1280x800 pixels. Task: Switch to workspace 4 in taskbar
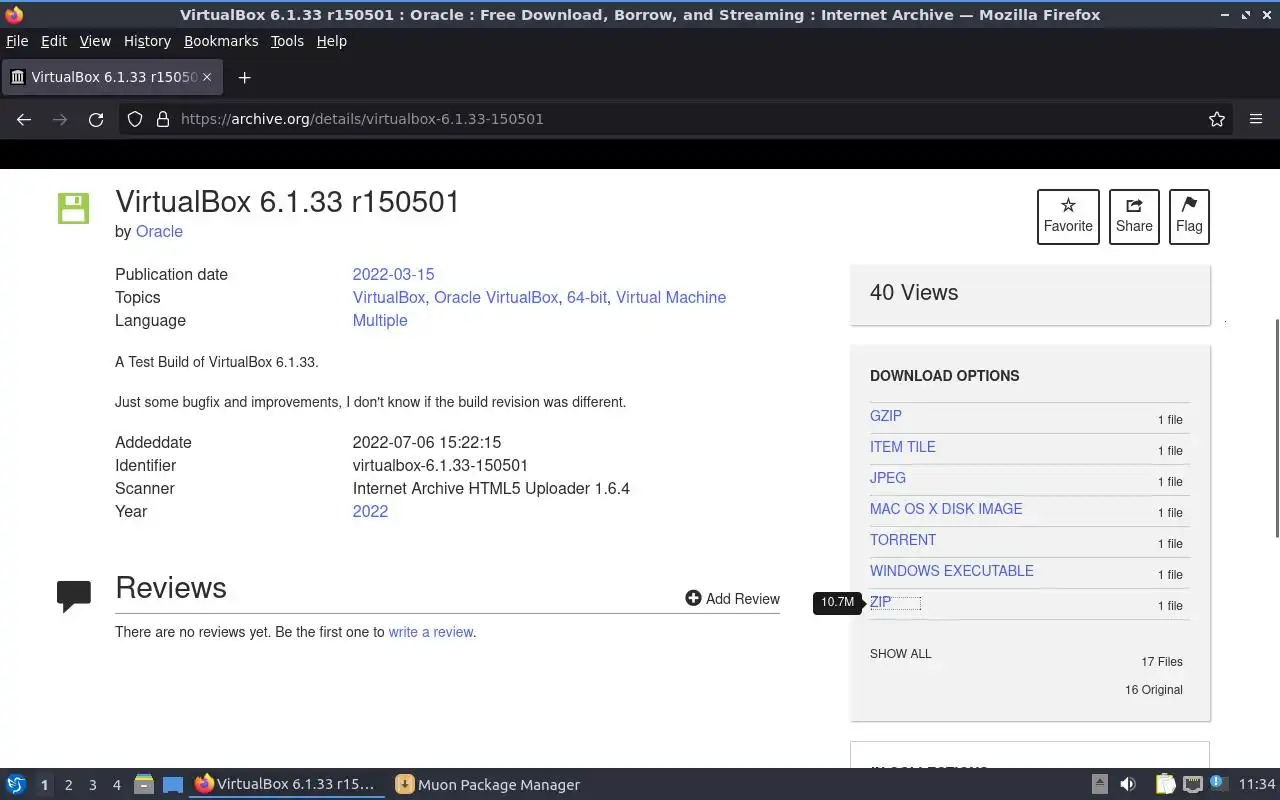(116, 785)
